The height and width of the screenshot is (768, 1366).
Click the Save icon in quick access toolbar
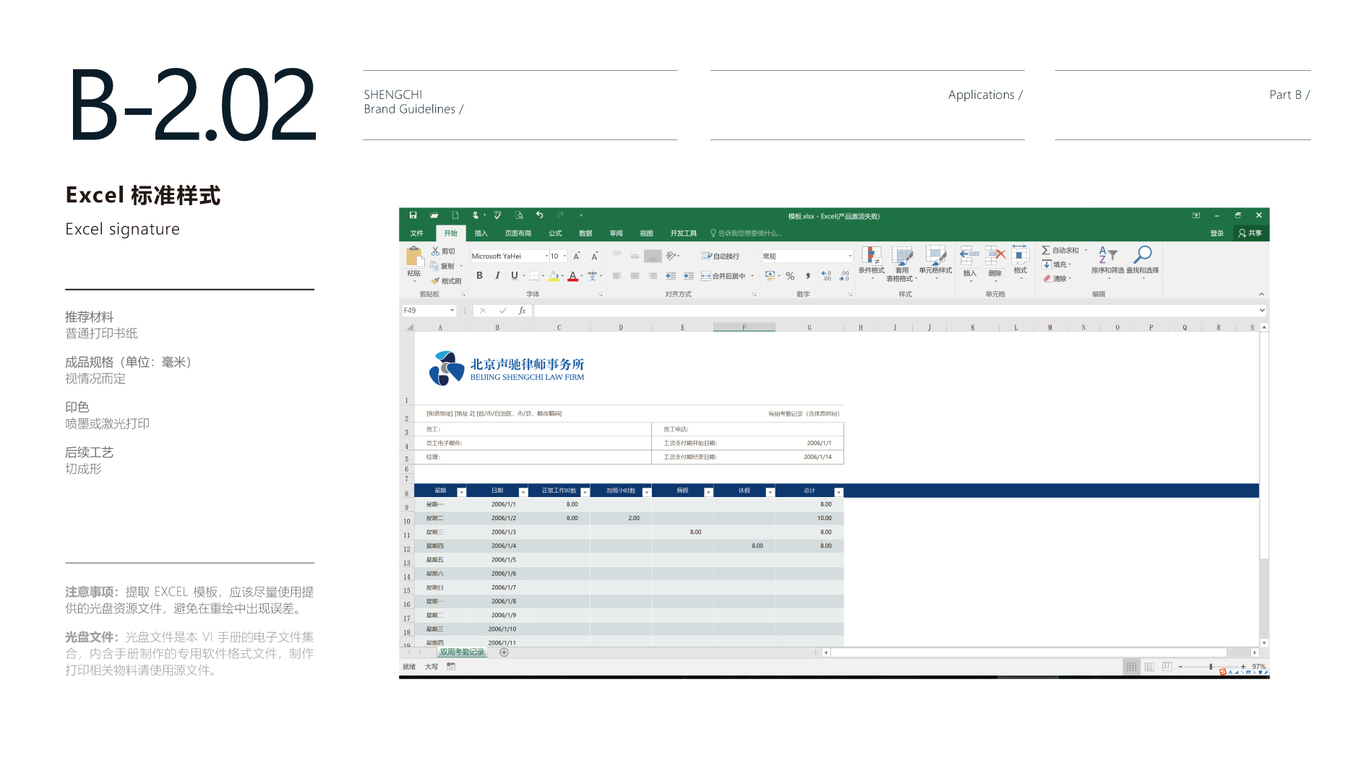(413, 215)
